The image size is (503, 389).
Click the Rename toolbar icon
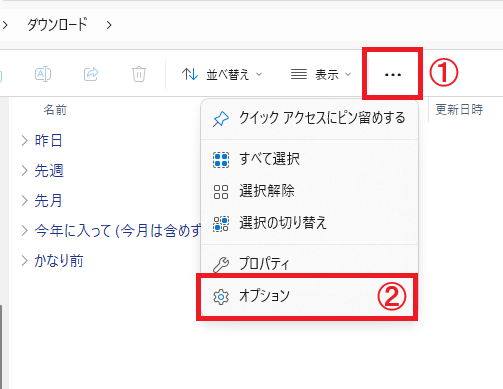[x=43, y=74]
